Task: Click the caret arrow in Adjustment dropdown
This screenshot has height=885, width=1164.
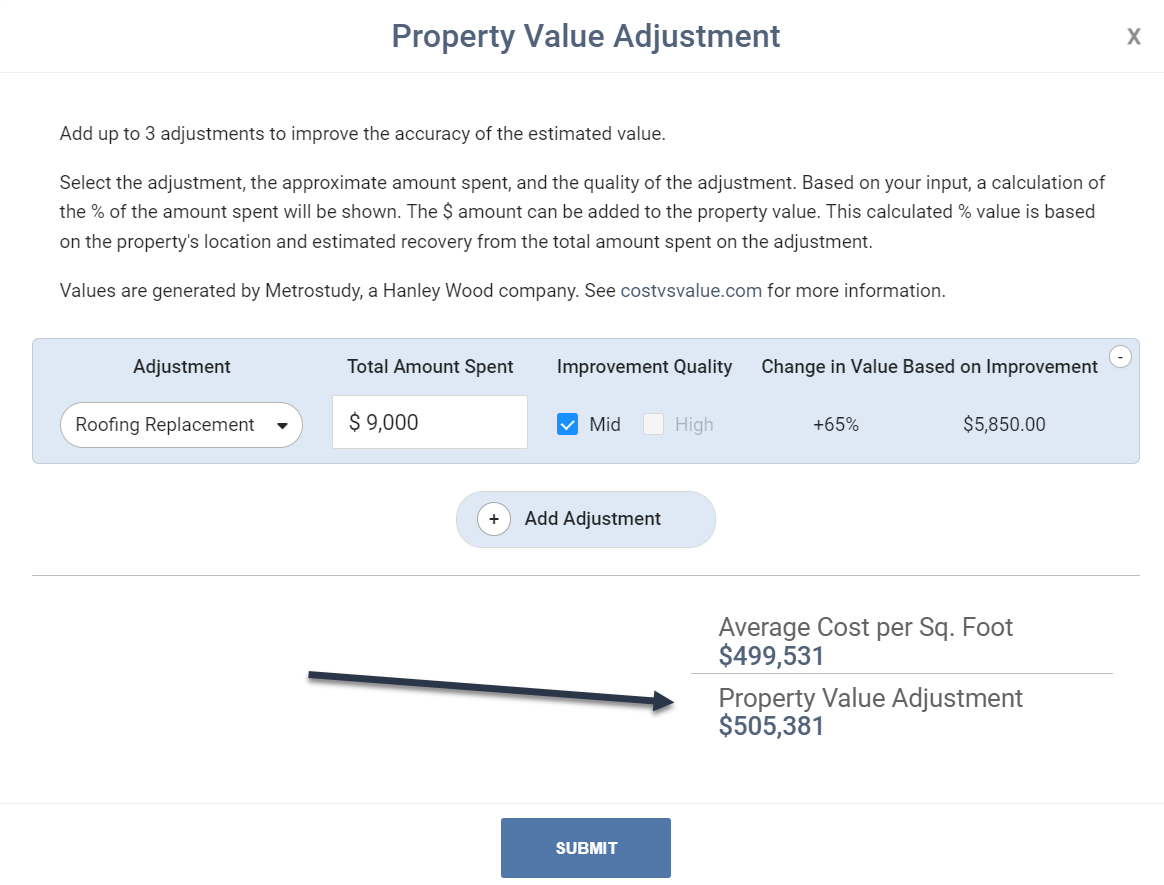Action: (282, 425)
